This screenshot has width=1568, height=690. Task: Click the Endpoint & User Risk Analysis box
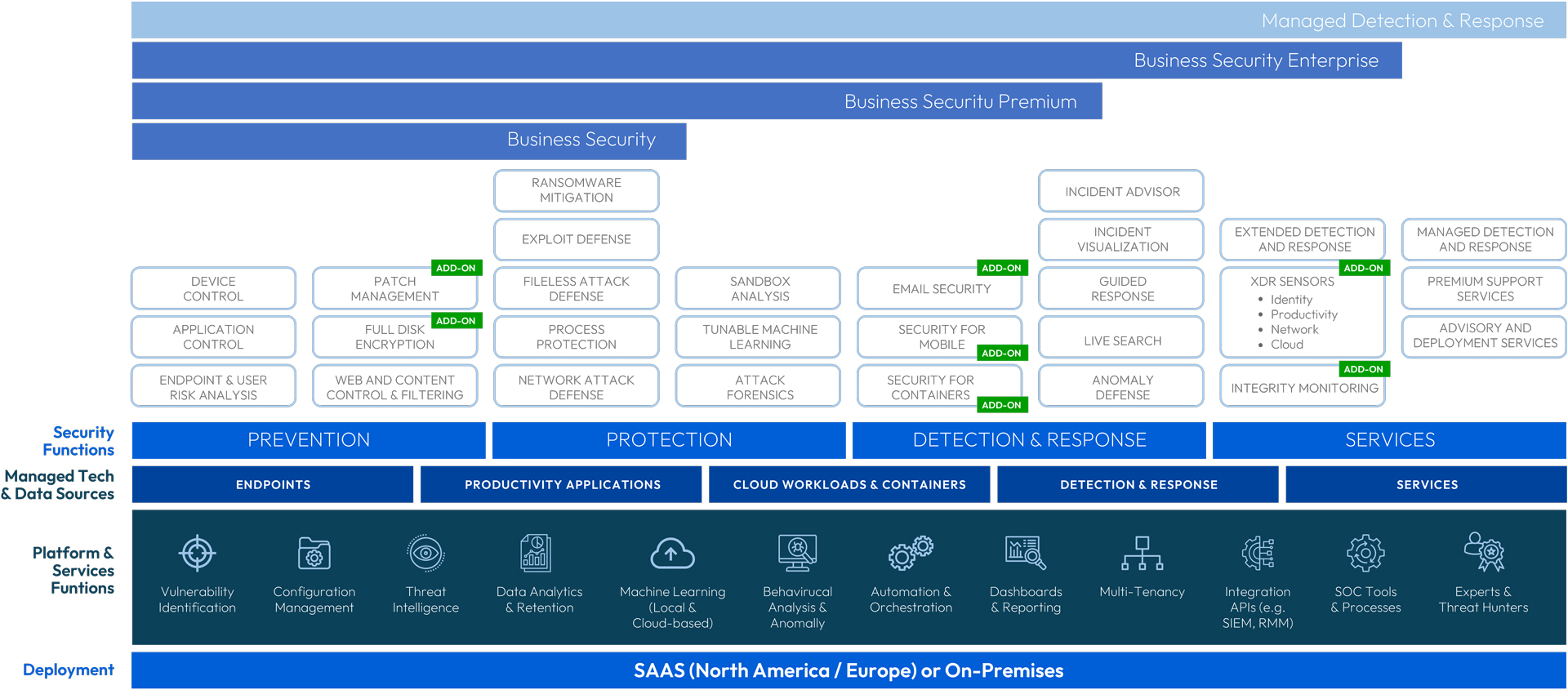click(x=213, y=386)
